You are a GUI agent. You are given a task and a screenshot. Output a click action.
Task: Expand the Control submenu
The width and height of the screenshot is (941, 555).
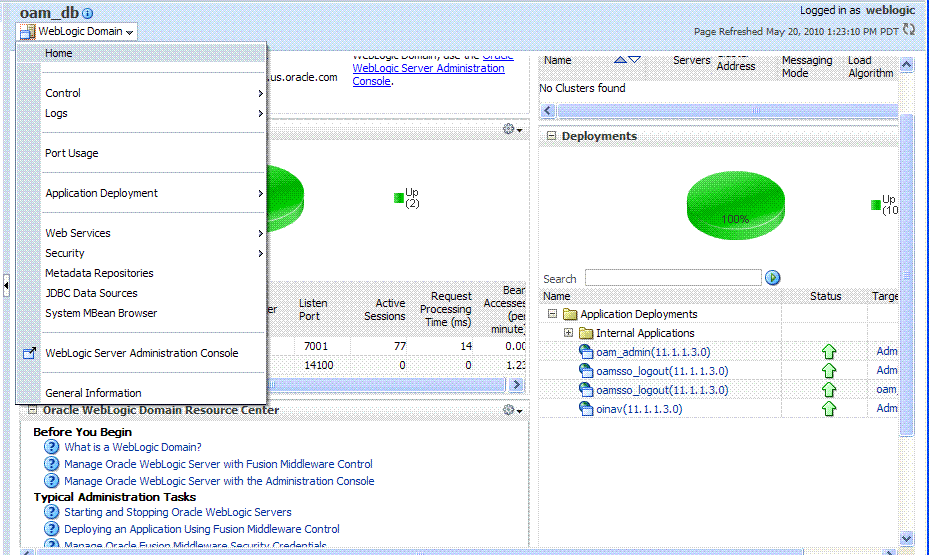click(153, 93)
